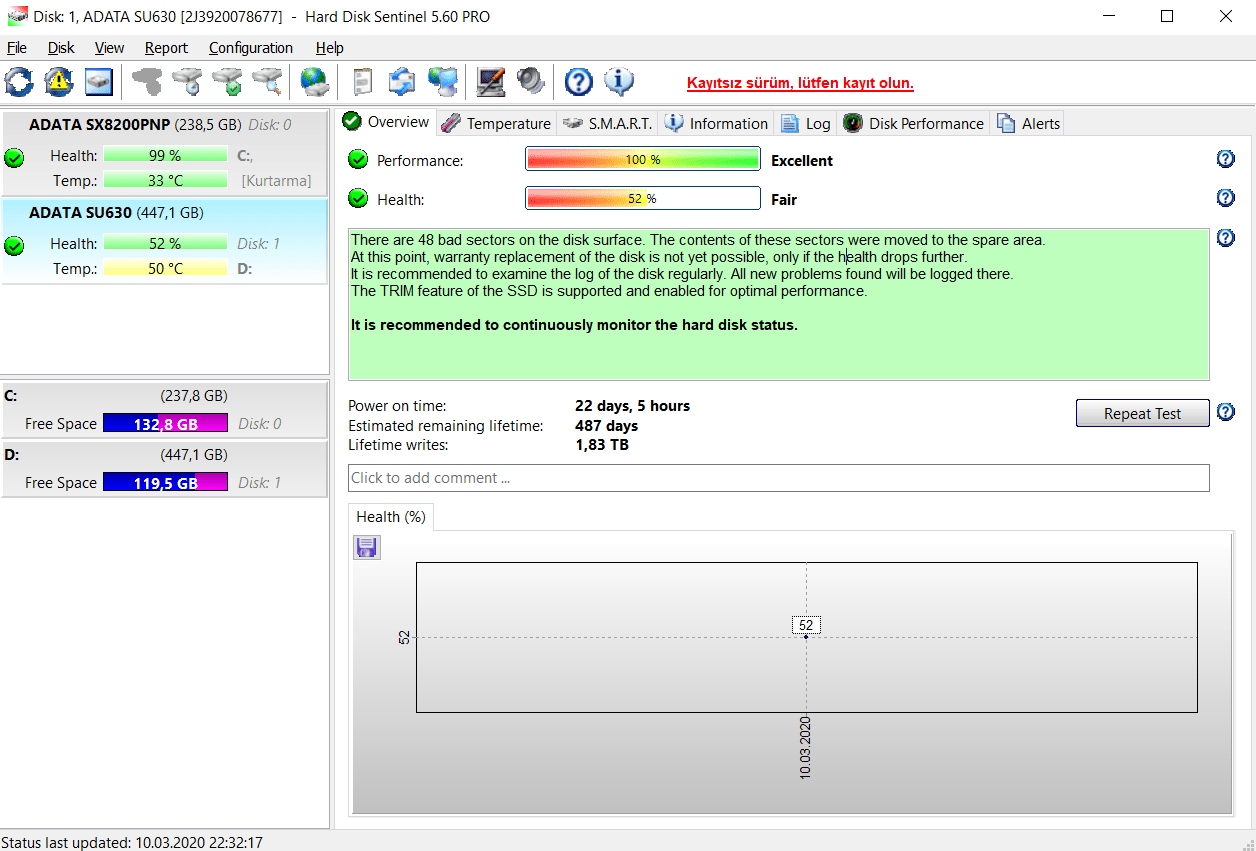Image resolution: width=1256 pixels, height=851 pixels.
Task: Click the red unregistered version link
Action: click(800, 83)
